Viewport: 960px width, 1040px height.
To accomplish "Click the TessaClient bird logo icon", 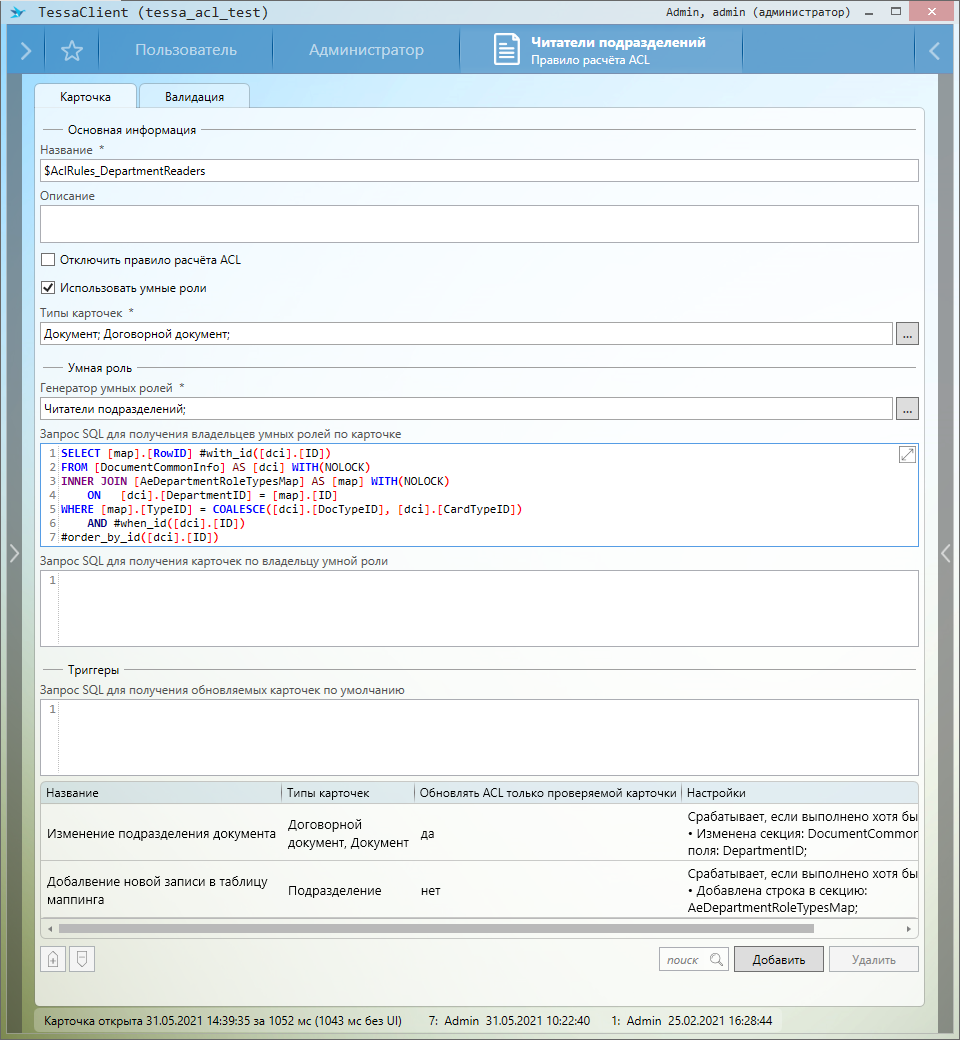I will (x=16, y=12).
